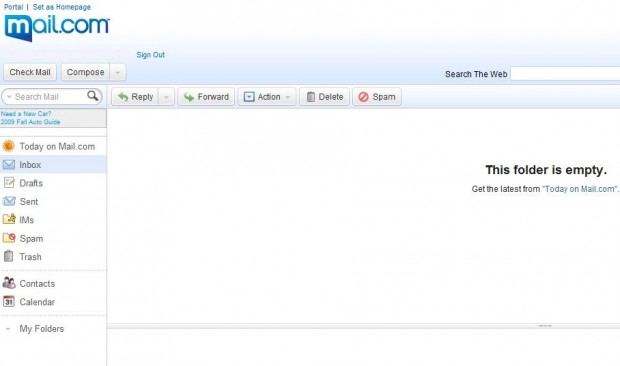The width and height of the screenshot is (620, 366).
Task: Click the green Forward arrow icon
Action: click(189, 97)
